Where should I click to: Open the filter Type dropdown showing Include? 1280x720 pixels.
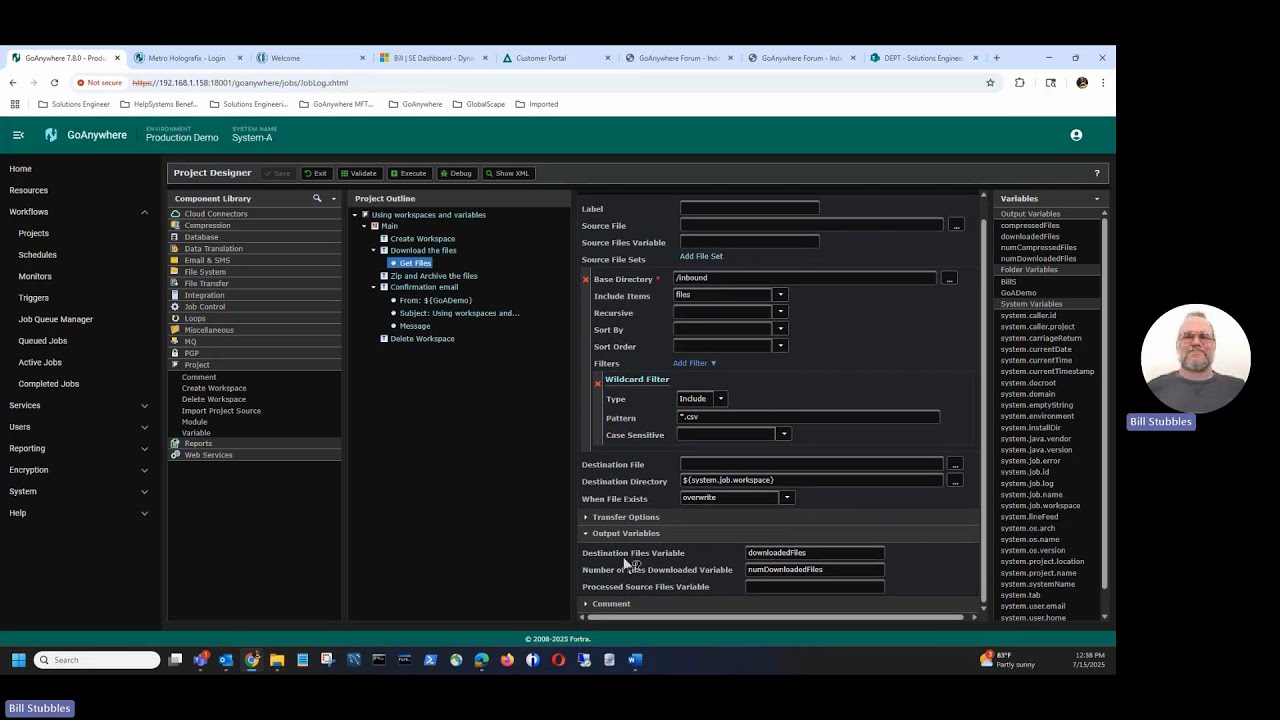720,399
